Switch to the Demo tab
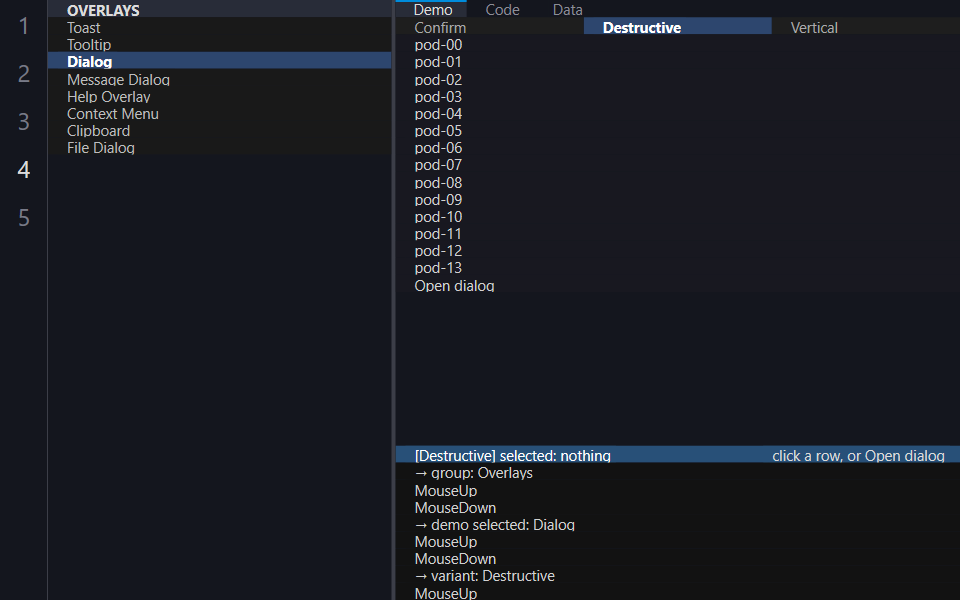 click(433, 9)
